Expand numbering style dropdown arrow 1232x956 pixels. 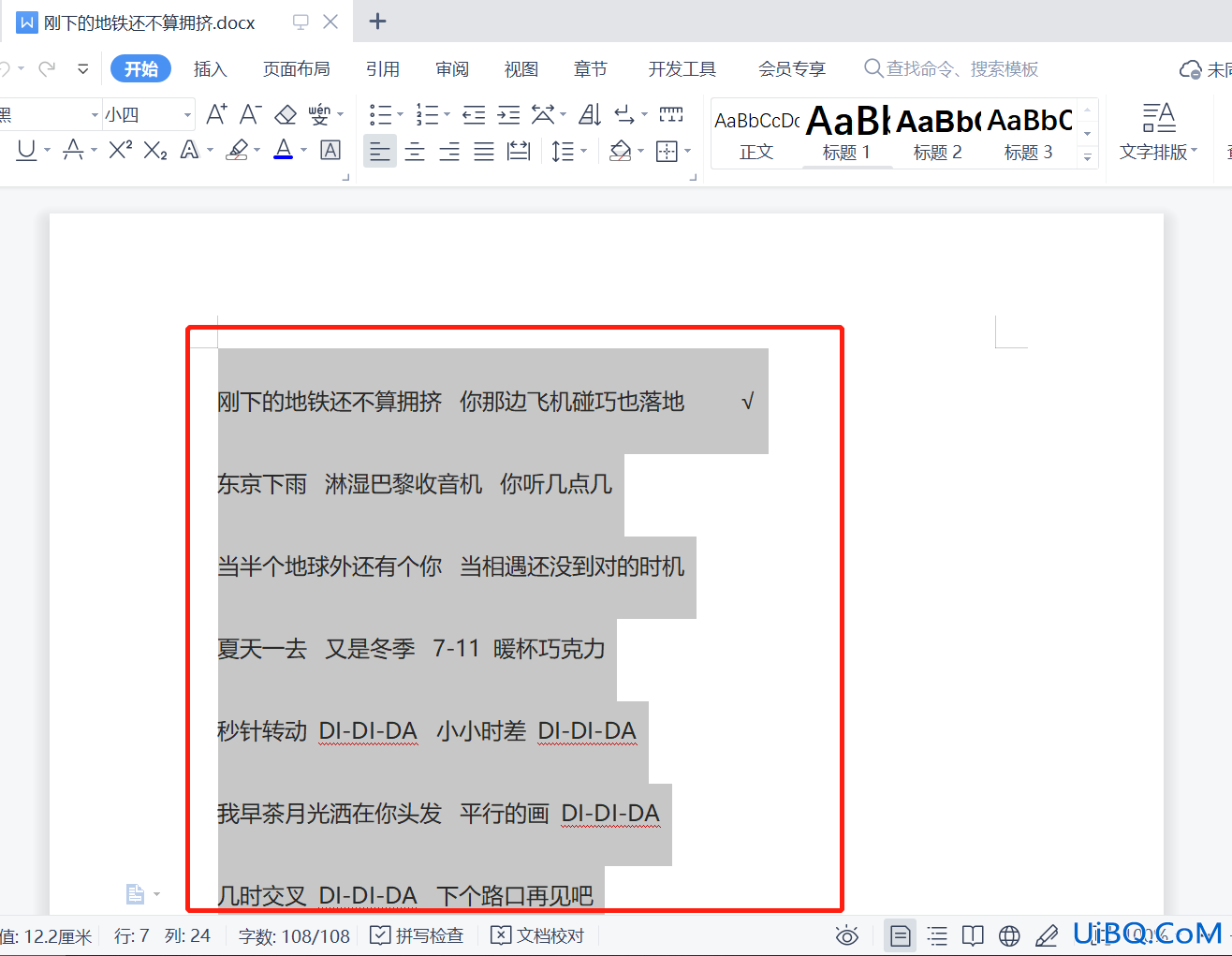[447, 115]
